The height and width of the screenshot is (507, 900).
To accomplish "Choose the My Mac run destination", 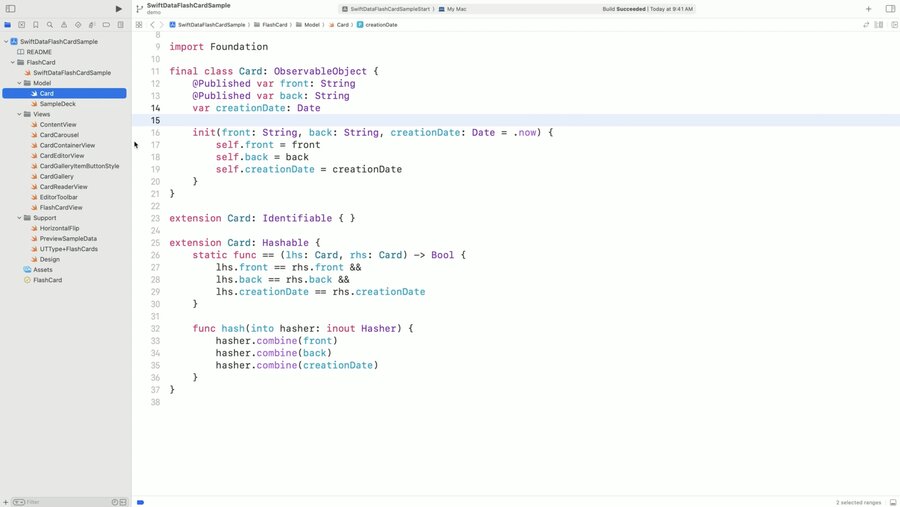I will [x=452, y=9].
